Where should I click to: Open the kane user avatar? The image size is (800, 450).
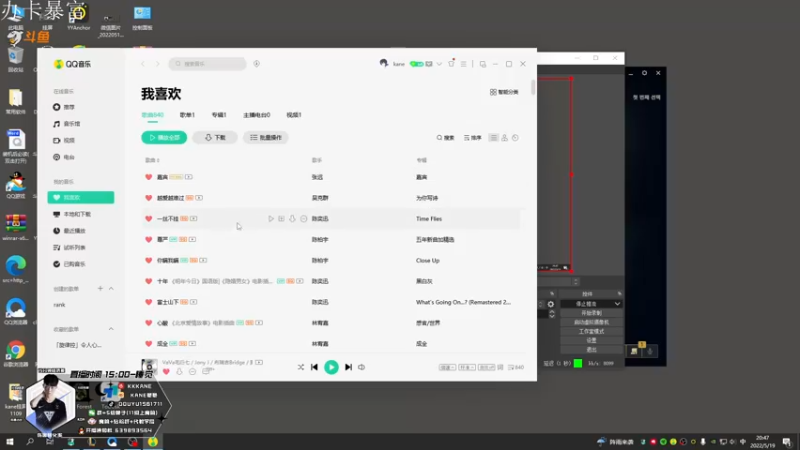point(384,63)
